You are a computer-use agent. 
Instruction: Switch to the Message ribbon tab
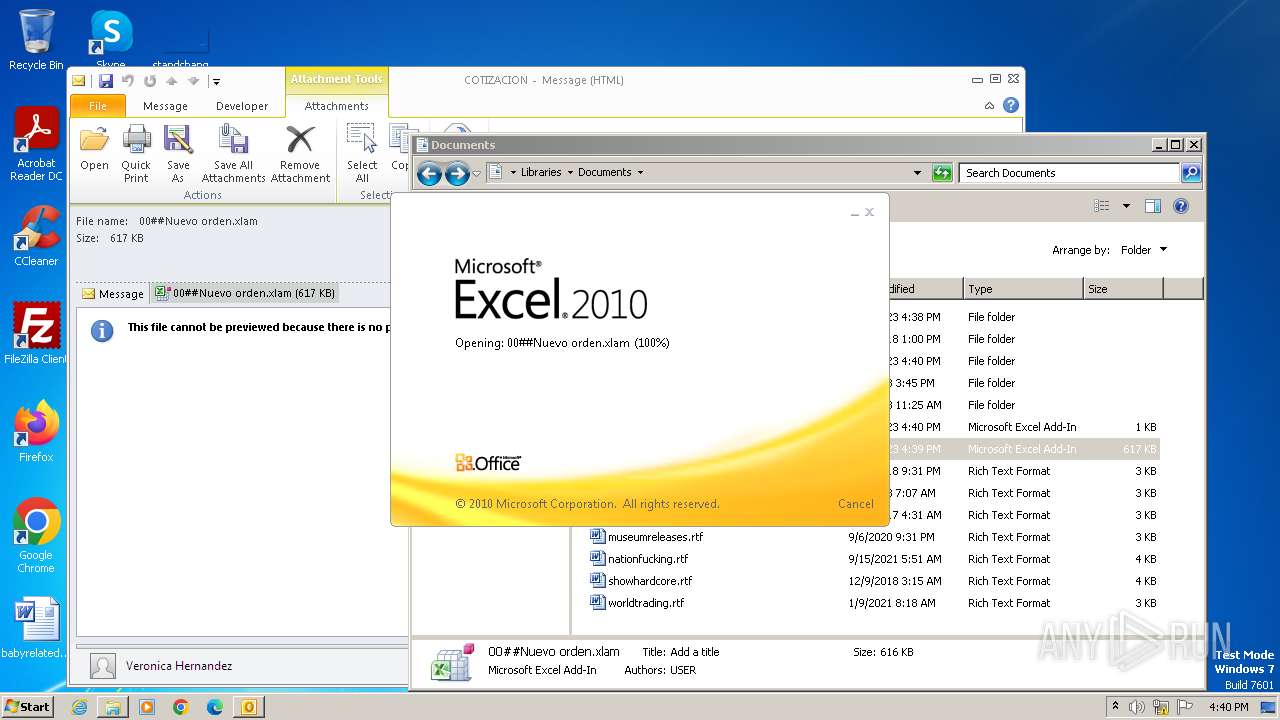[165, 105]
